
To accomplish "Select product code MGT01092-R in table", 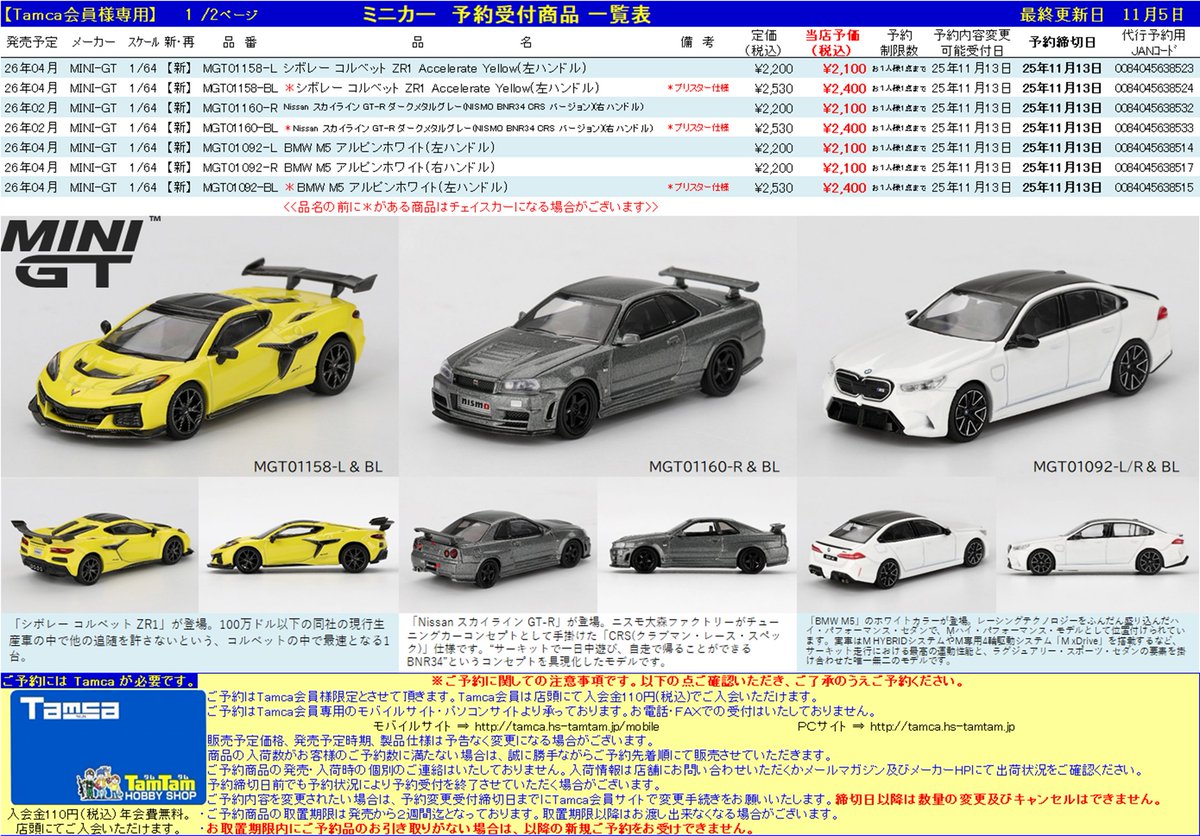I will pos(240,167).
